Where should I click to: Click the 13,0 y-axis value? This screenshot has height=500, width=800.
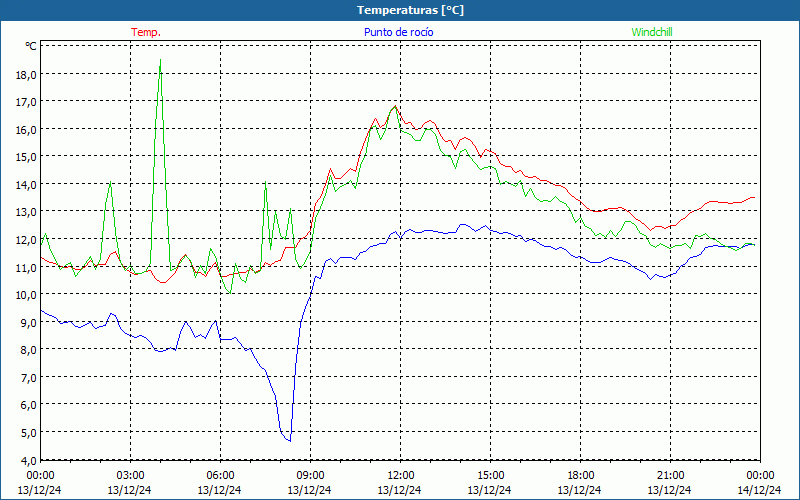tap(26, 212)
